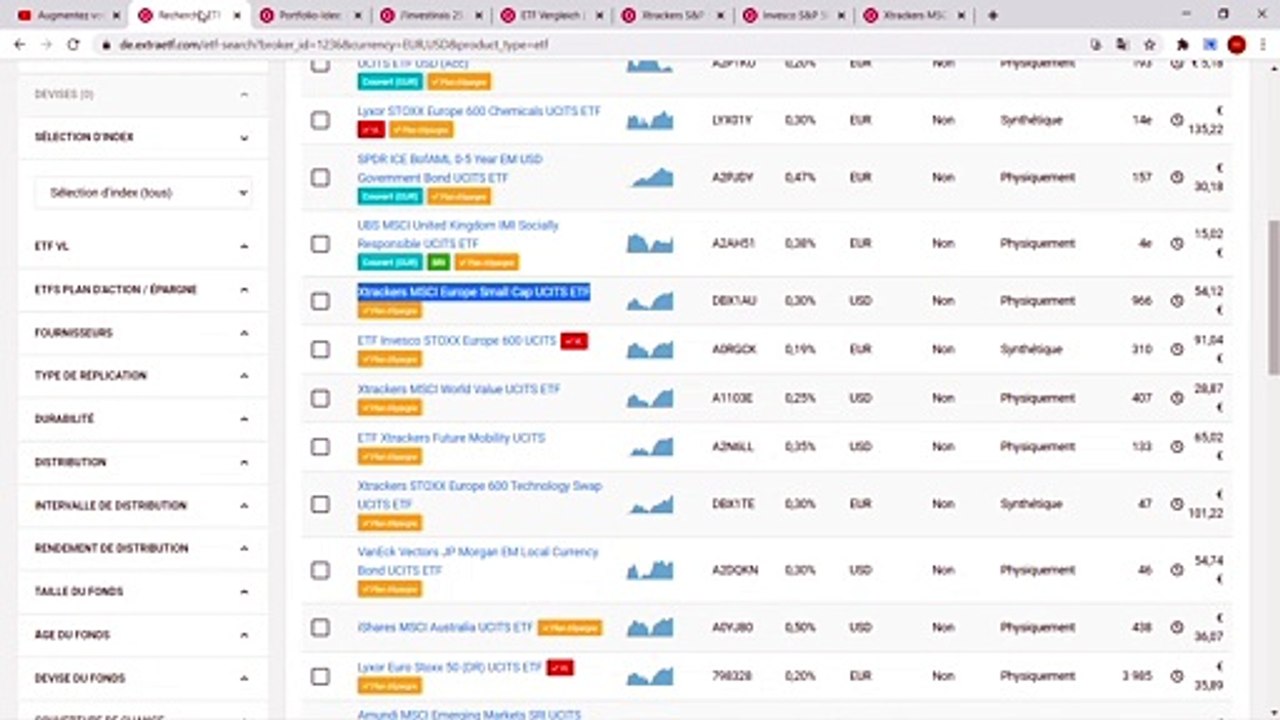This screenshot has height=720, width=1280.
Task: Tick the Xtrackers MSCI World Value checkbox
Action: 320,398
